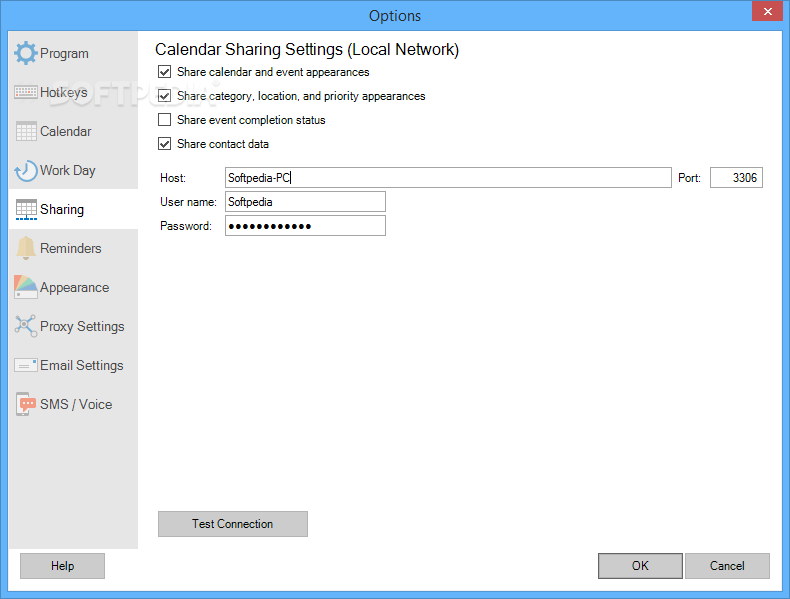790x599 pixels.
Task: Click the SMS / Voice phone icon
Action: click(26, 404)
